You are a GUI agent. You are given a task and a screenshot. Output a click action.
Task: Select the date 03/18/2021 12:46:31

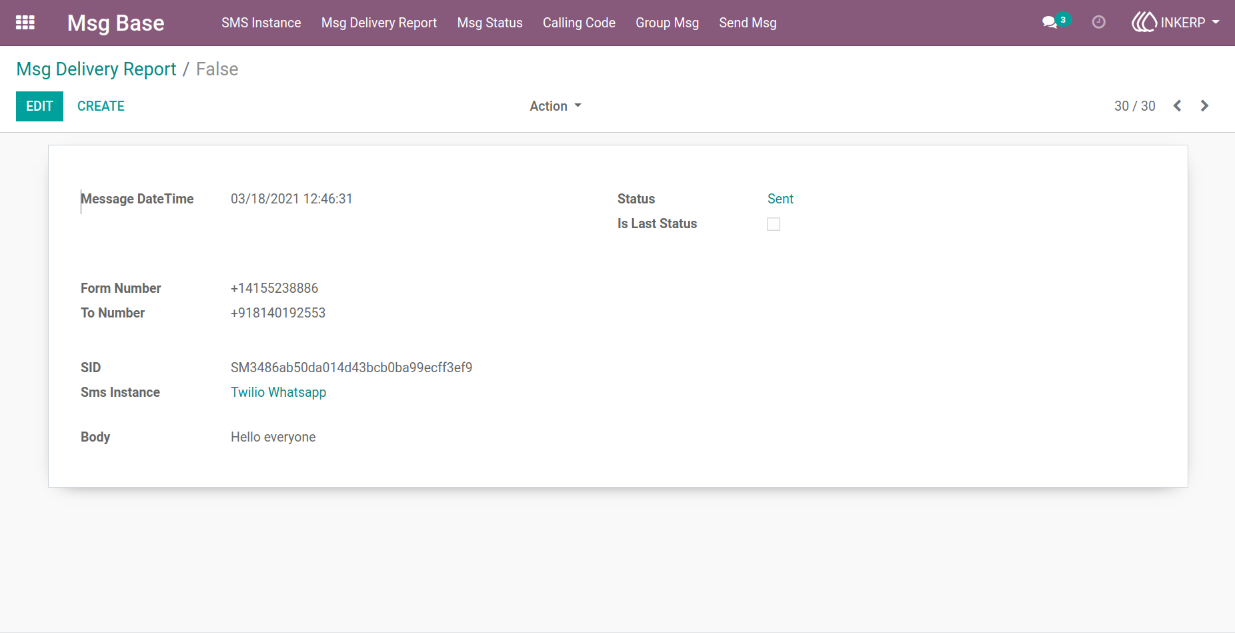tap(292, 199)
